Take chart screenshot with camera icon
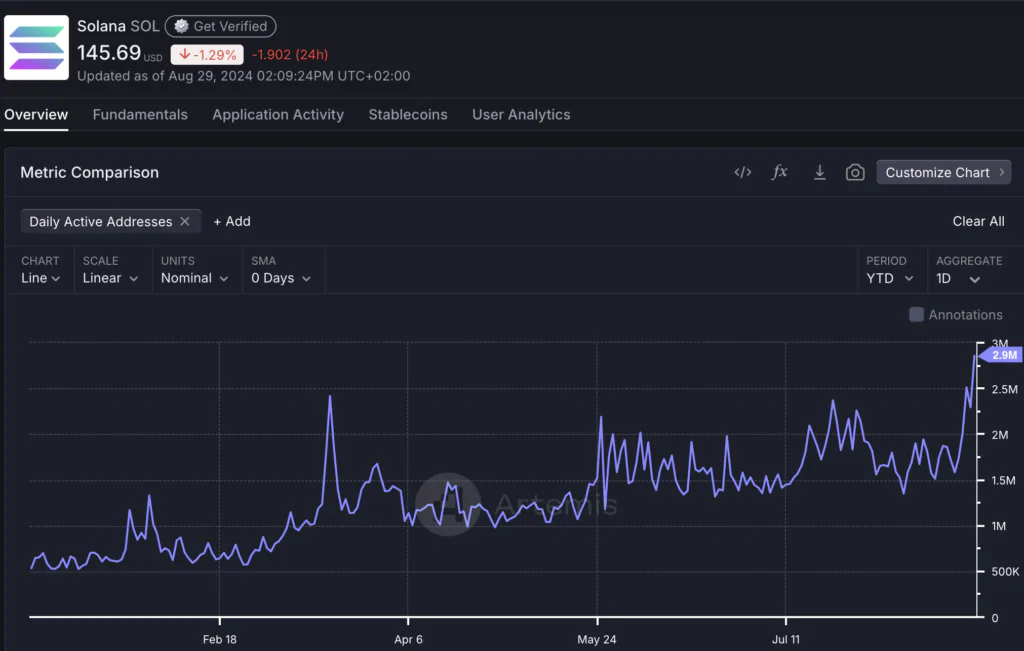The image size is (1024, 651). [855, 172]
